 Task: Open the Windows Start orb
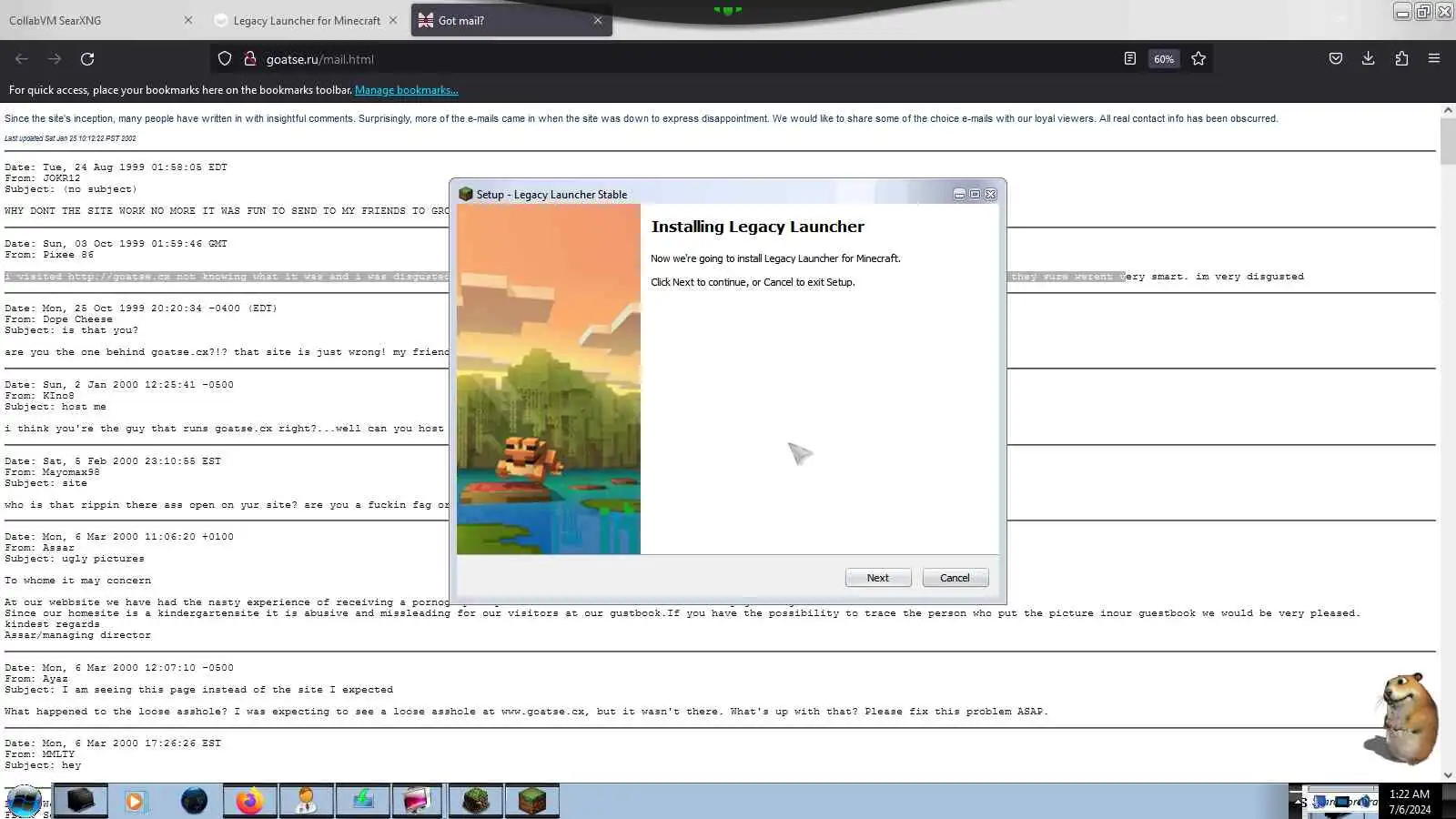pos(25,802)
